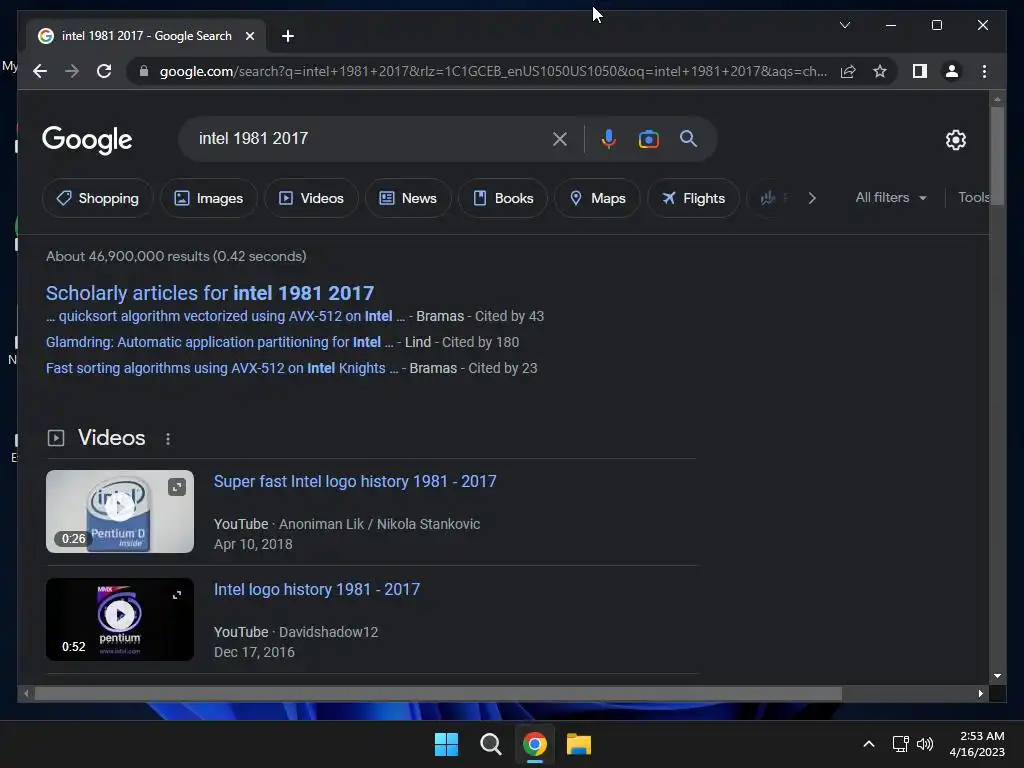Open the volume control in the tray

click(x=925, y=744)
